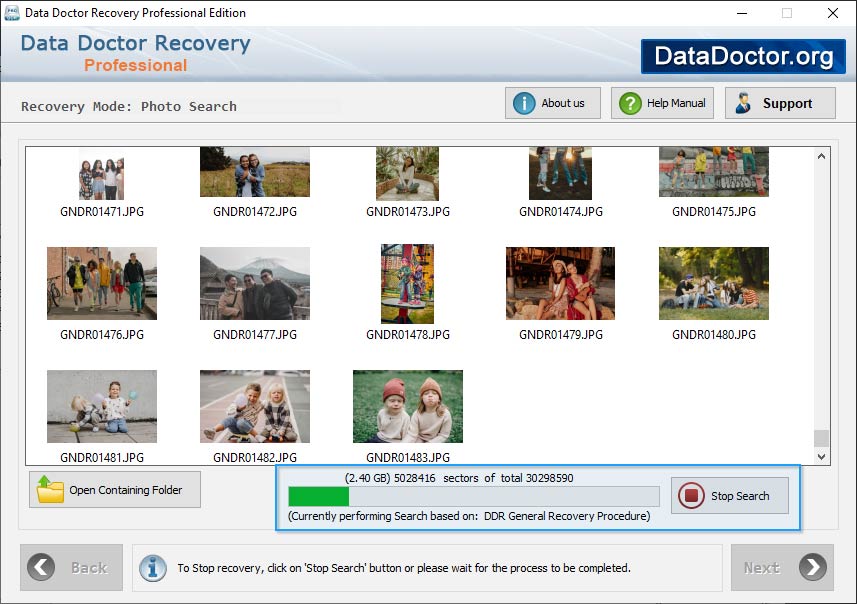Viewport: 857px width, 604px height.
Task: Click the 'To Stop recovery' hint message
Action: point(404,568)
